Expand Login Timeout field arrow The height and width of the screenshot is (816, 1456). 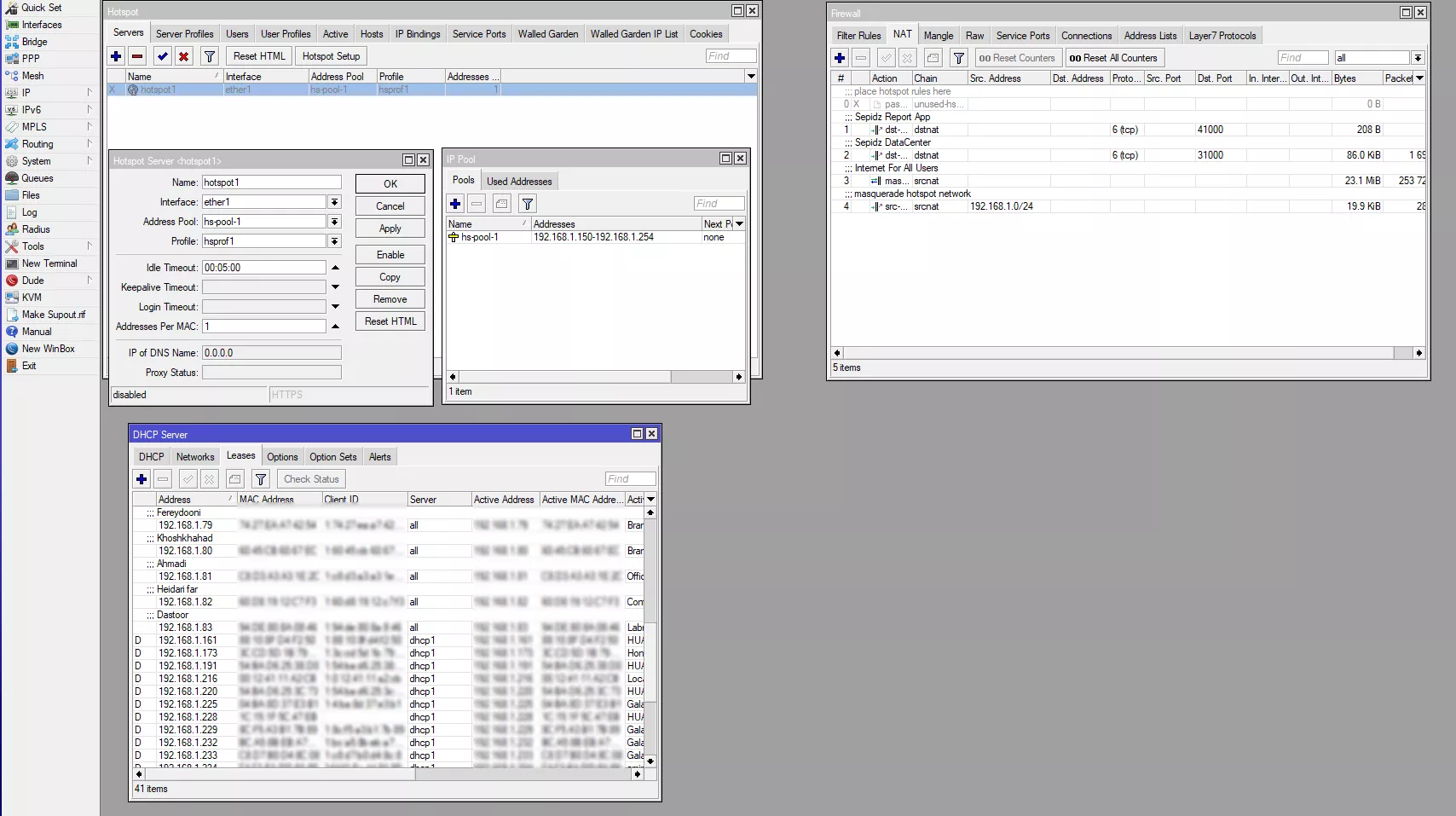335,307
